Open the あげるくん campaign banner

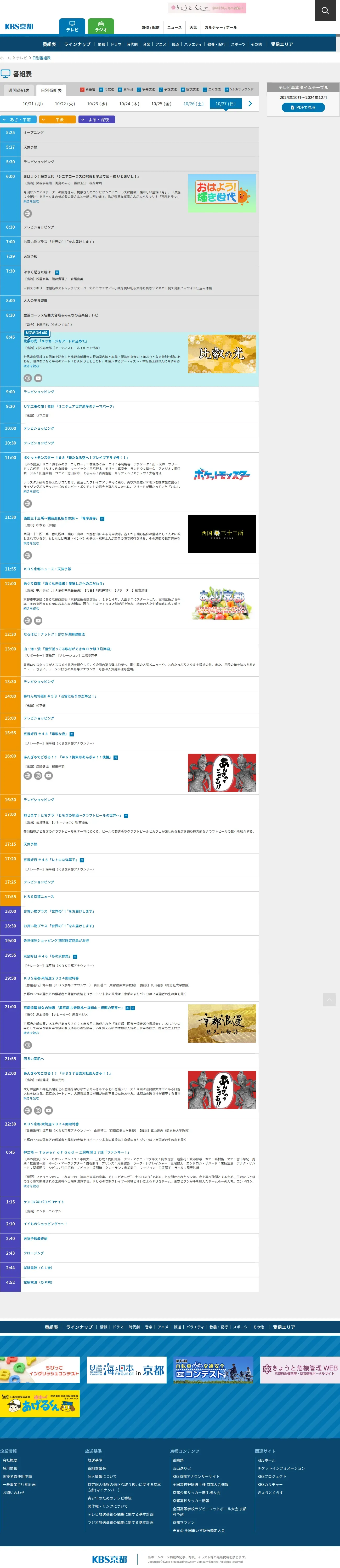pos(39,1403)
